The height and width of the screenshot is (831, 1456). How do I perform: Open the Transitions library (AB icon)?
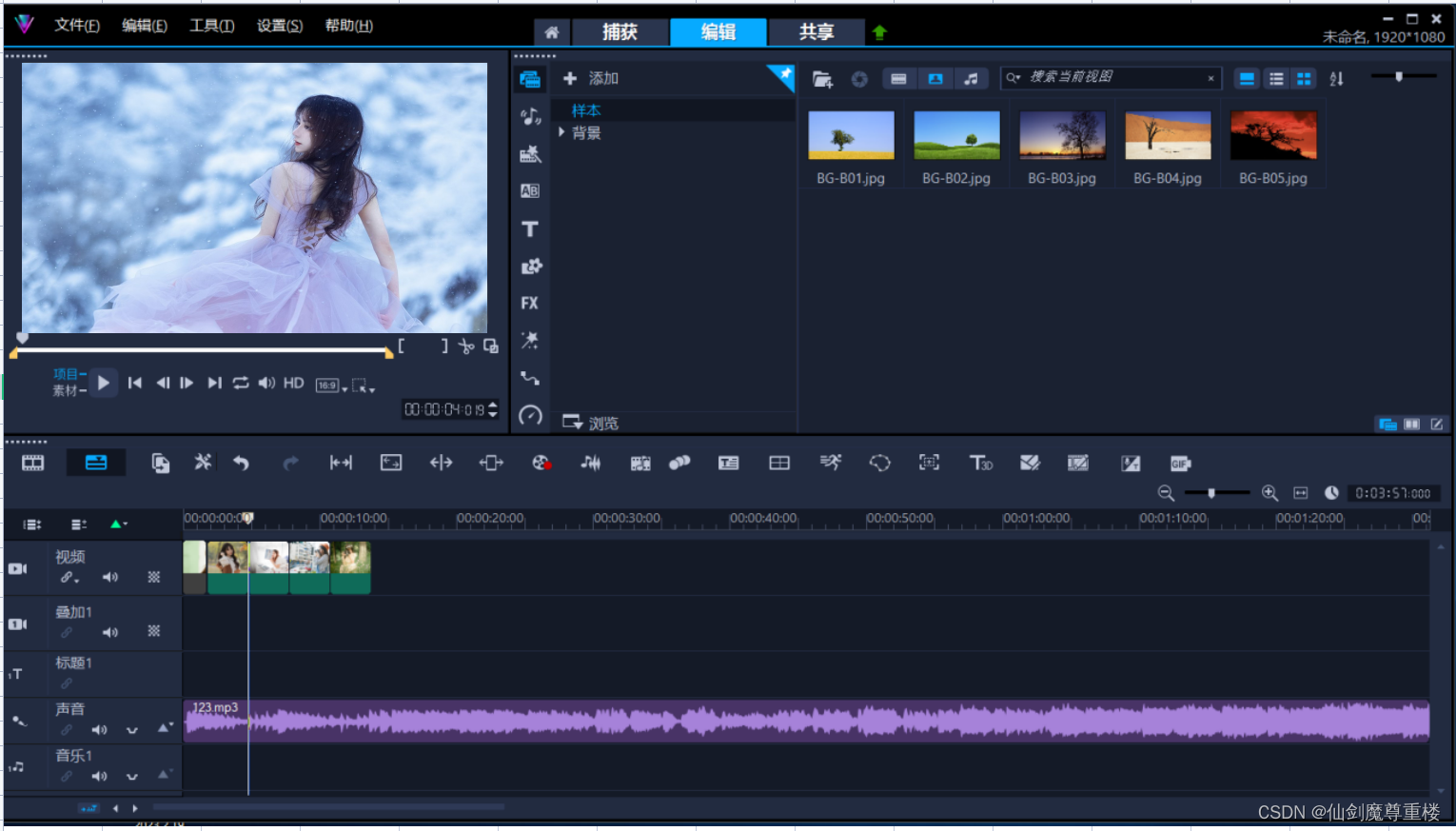(530, 191)
